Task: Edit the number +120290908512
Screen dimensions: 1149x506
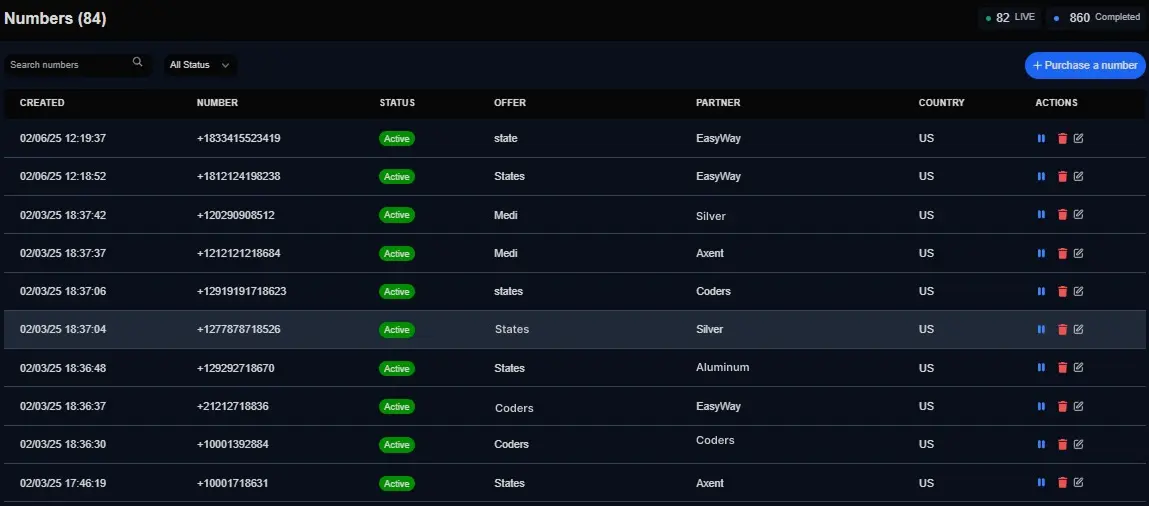Action: 1078,215
